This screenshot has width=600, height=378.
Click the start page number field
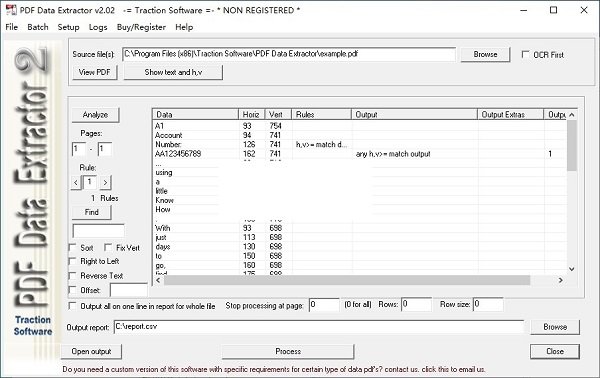pyautogui.click(x=79, y=149)
